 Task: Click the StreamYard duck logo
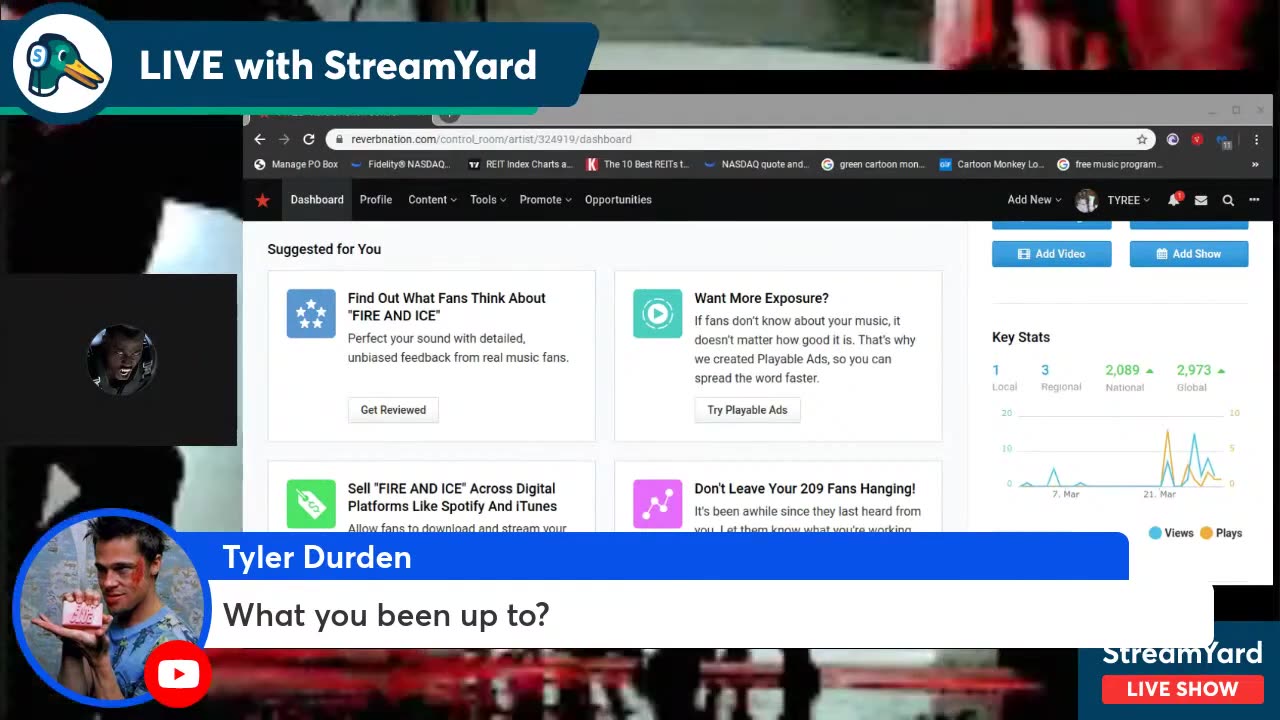tap(62, 64)
